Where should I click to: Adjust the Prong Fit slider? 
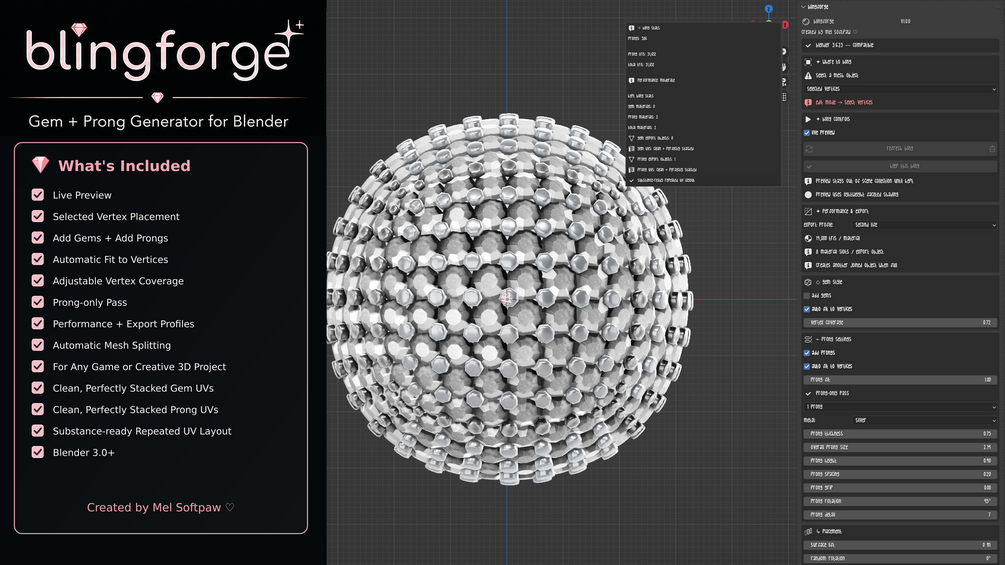901,380
